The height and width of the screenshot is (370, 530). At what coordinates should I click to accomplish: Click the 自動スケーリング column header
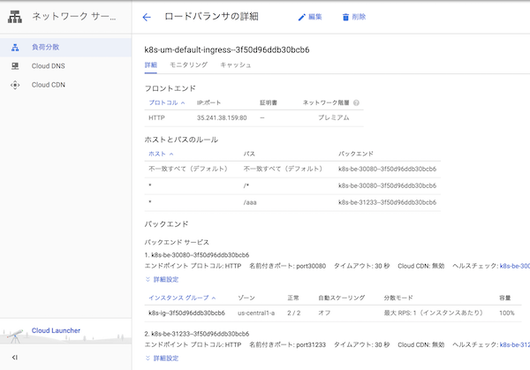pos(341,298)
